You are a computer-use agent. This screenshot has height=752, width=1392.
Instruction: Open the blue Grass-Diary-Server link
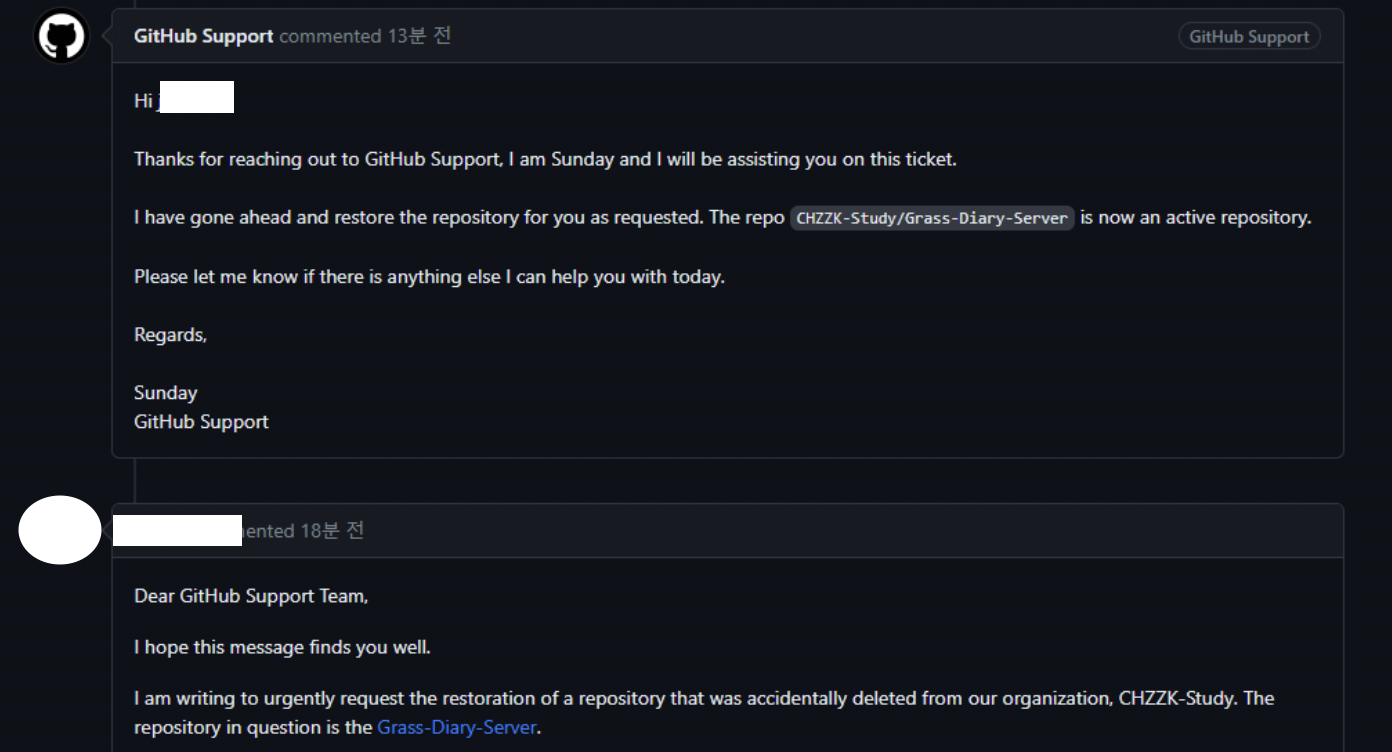point(456,727)
